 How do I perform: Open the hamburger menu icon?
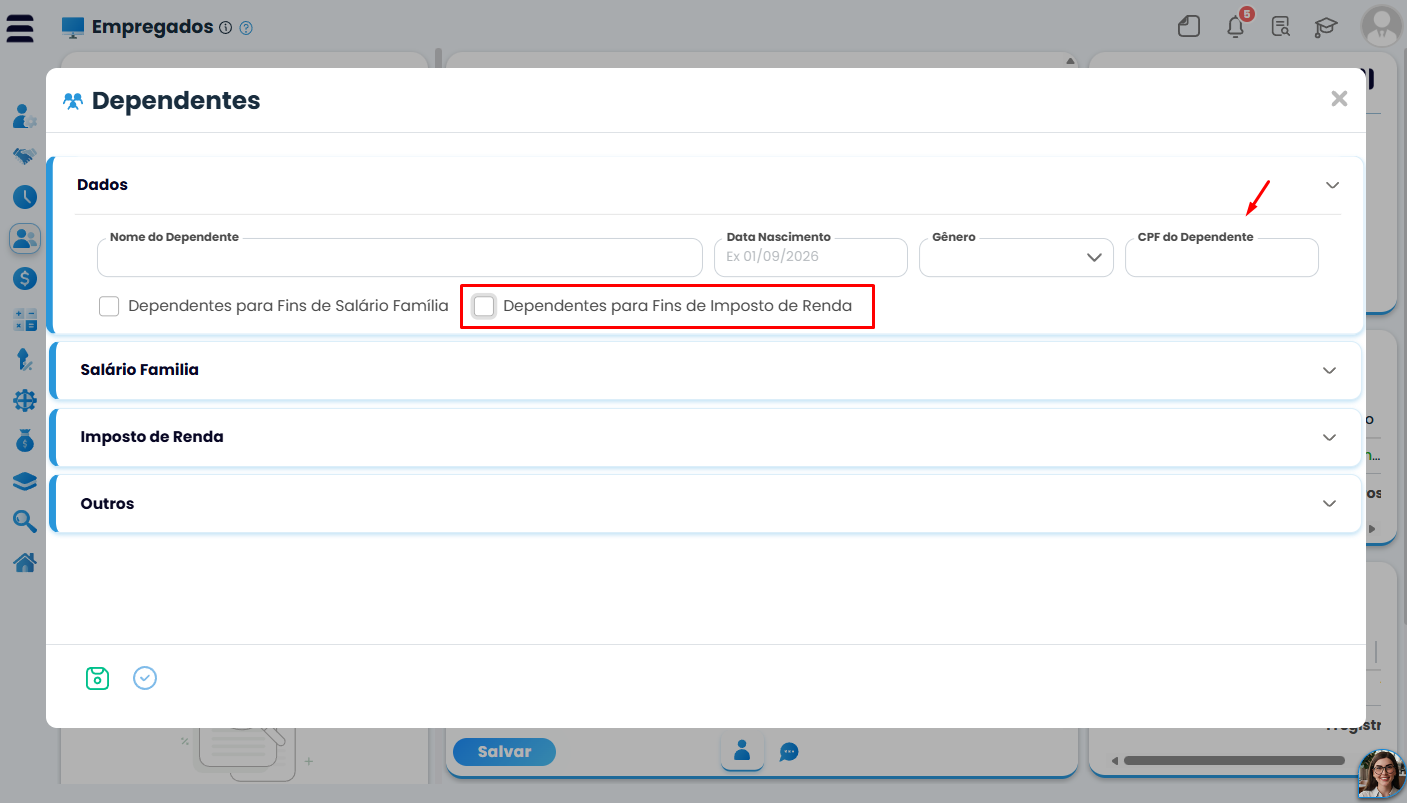20,28
